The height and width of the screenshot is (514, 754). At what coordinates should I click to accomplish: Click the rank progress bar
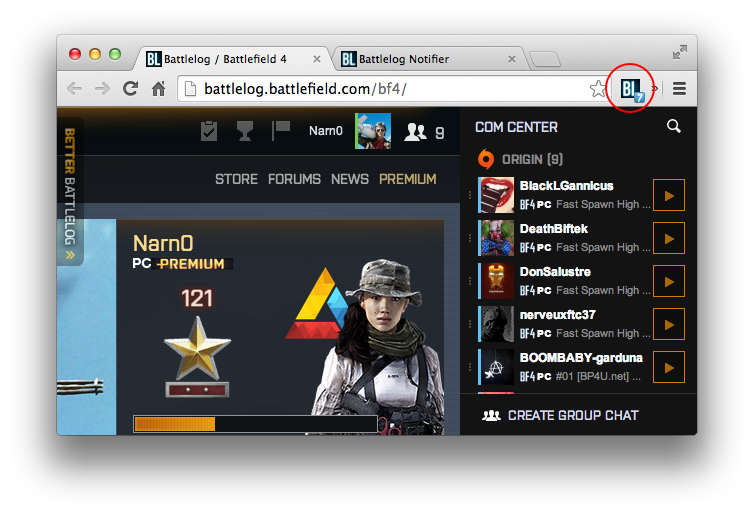pyautogui.click(x=255, y=424)
